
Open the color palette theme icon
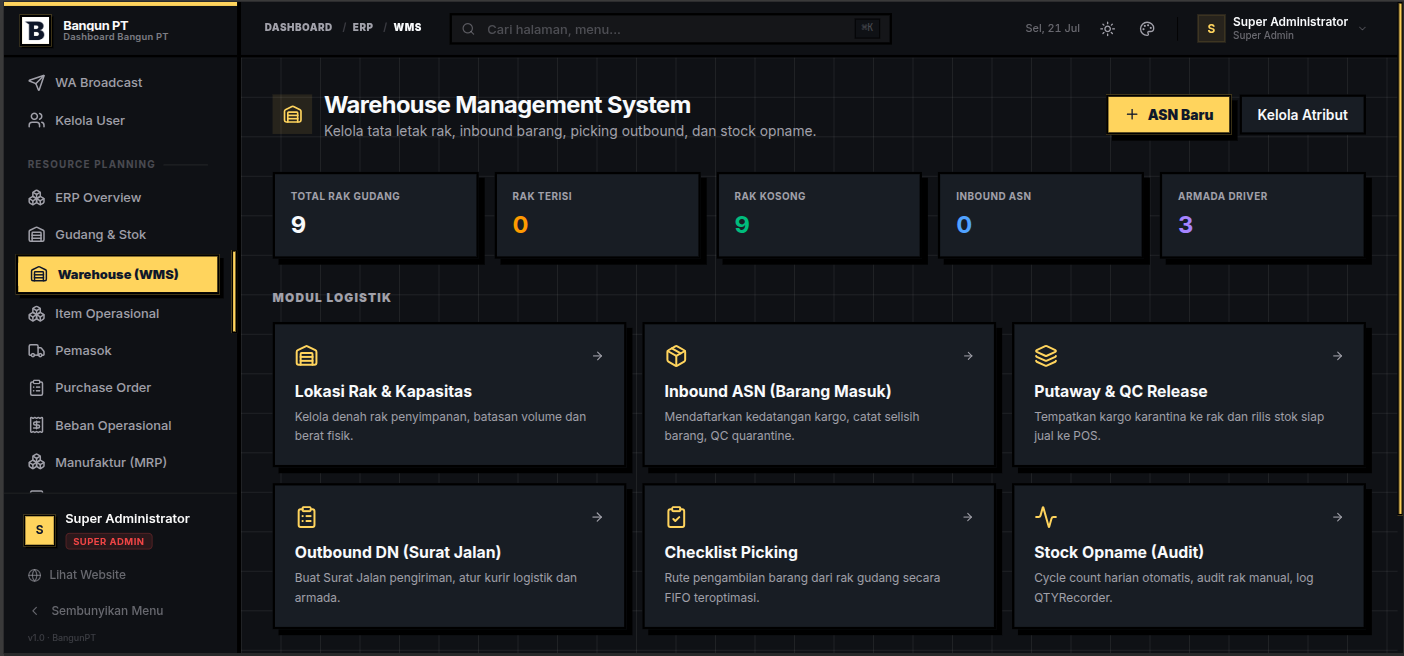pos(1147,29)
